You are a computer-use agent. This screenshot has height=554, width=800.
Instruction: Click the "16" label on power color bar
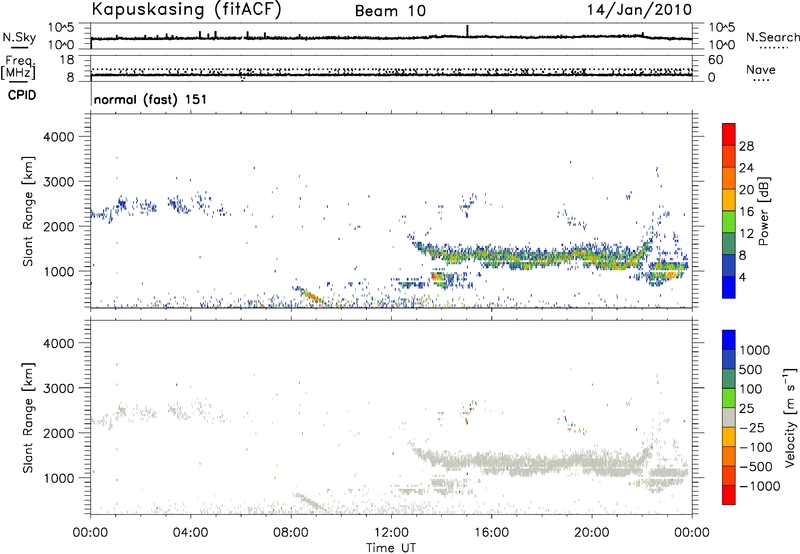[x=746, y=212]
